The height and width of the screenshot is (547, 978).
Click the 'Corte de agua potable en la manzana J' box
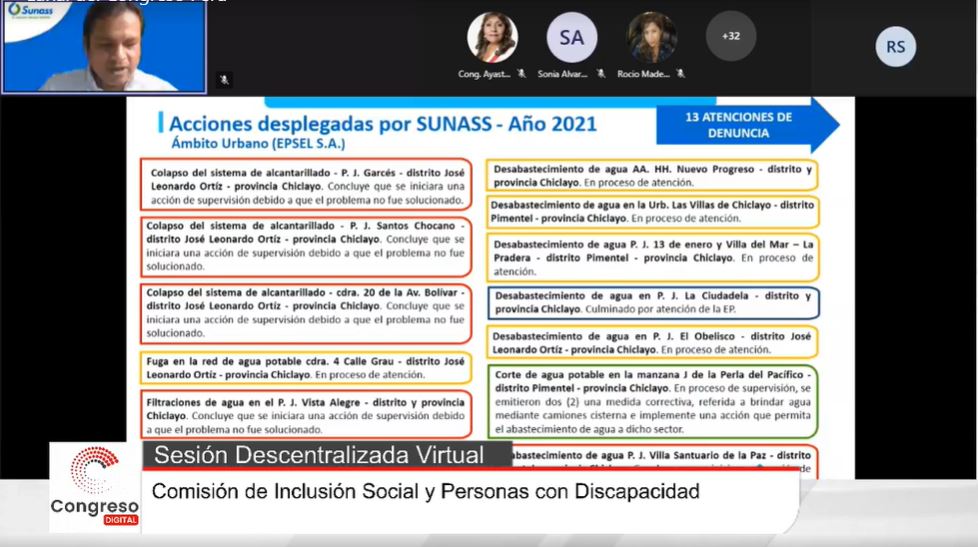[652, 402]
